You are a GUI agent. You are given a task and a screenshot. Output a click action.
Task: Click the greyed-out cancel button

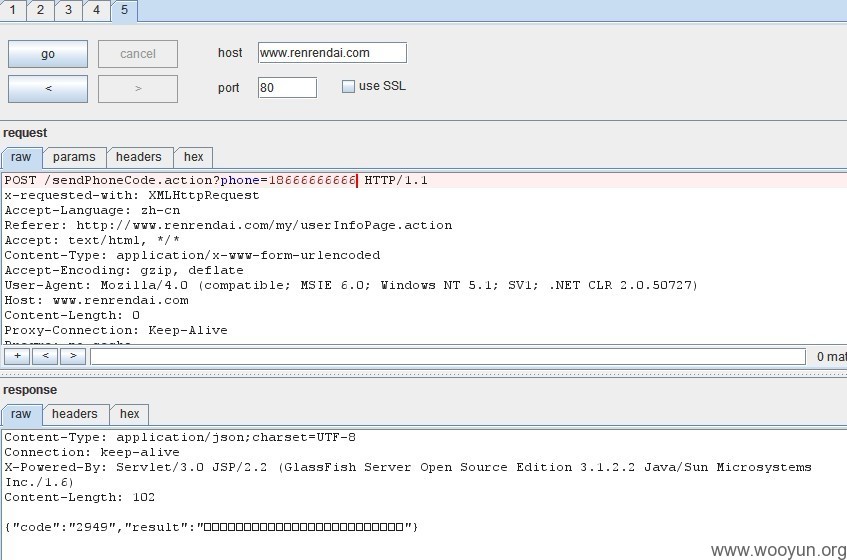(x=138, y=54)
